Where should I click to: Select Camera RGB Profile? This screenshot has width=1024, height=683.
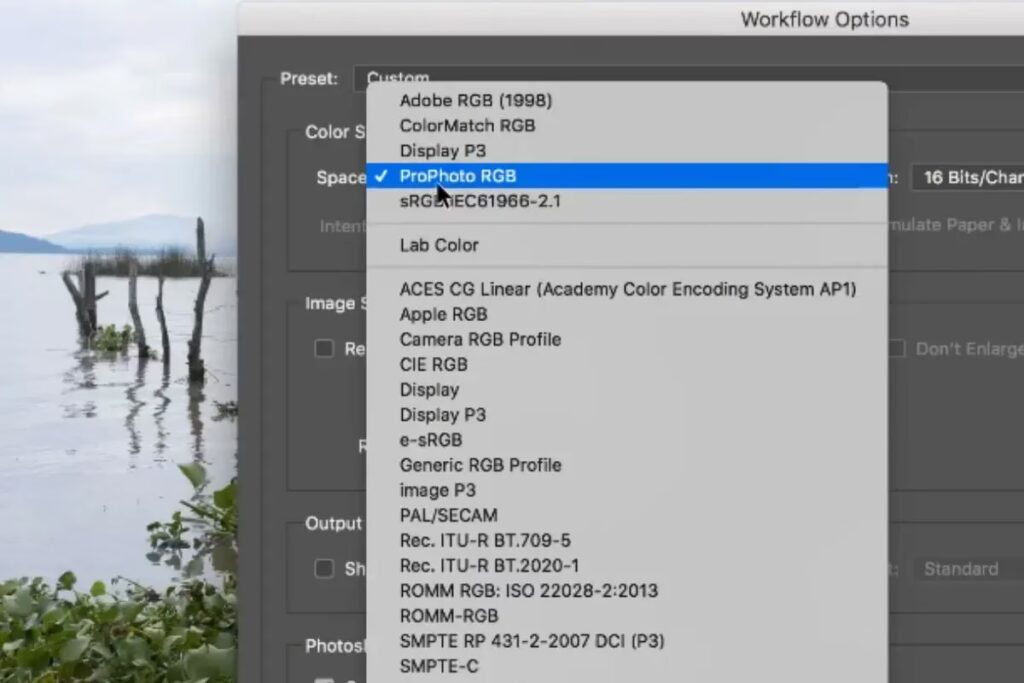click(480, 339)
